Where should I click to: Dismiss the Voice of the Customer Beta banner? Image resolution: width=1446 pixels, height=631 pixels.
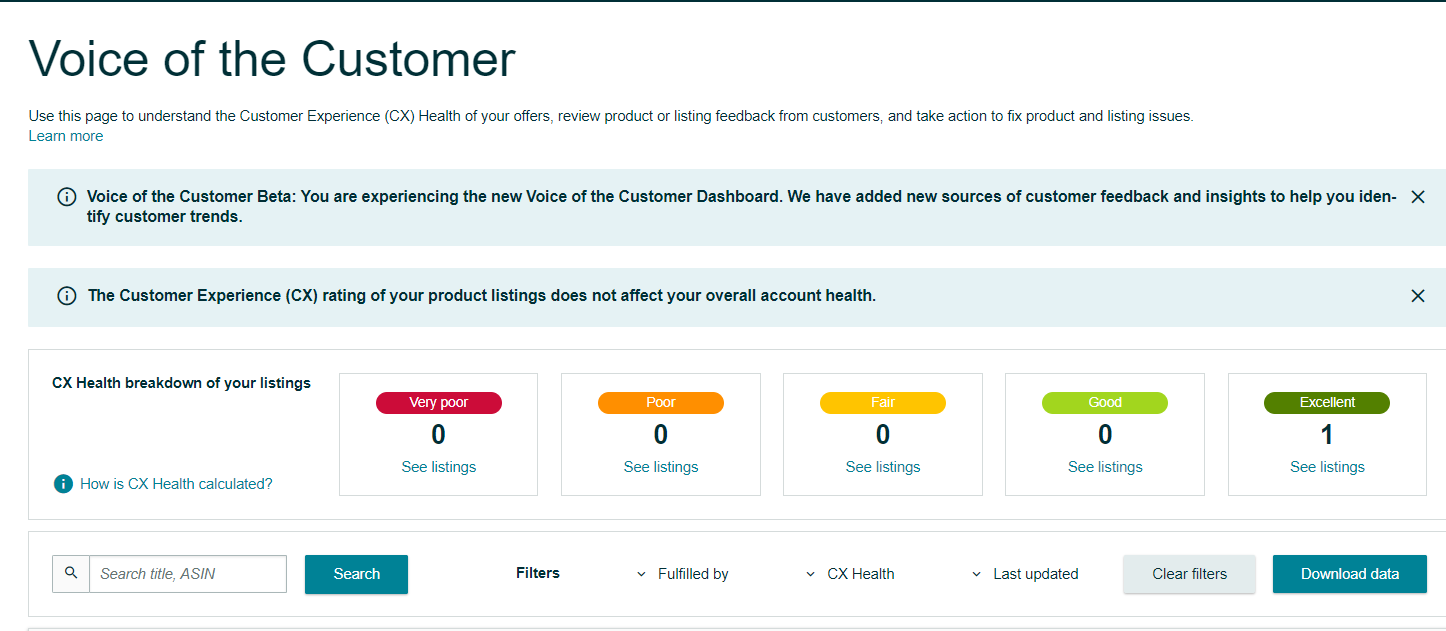tap(1417, 197)
